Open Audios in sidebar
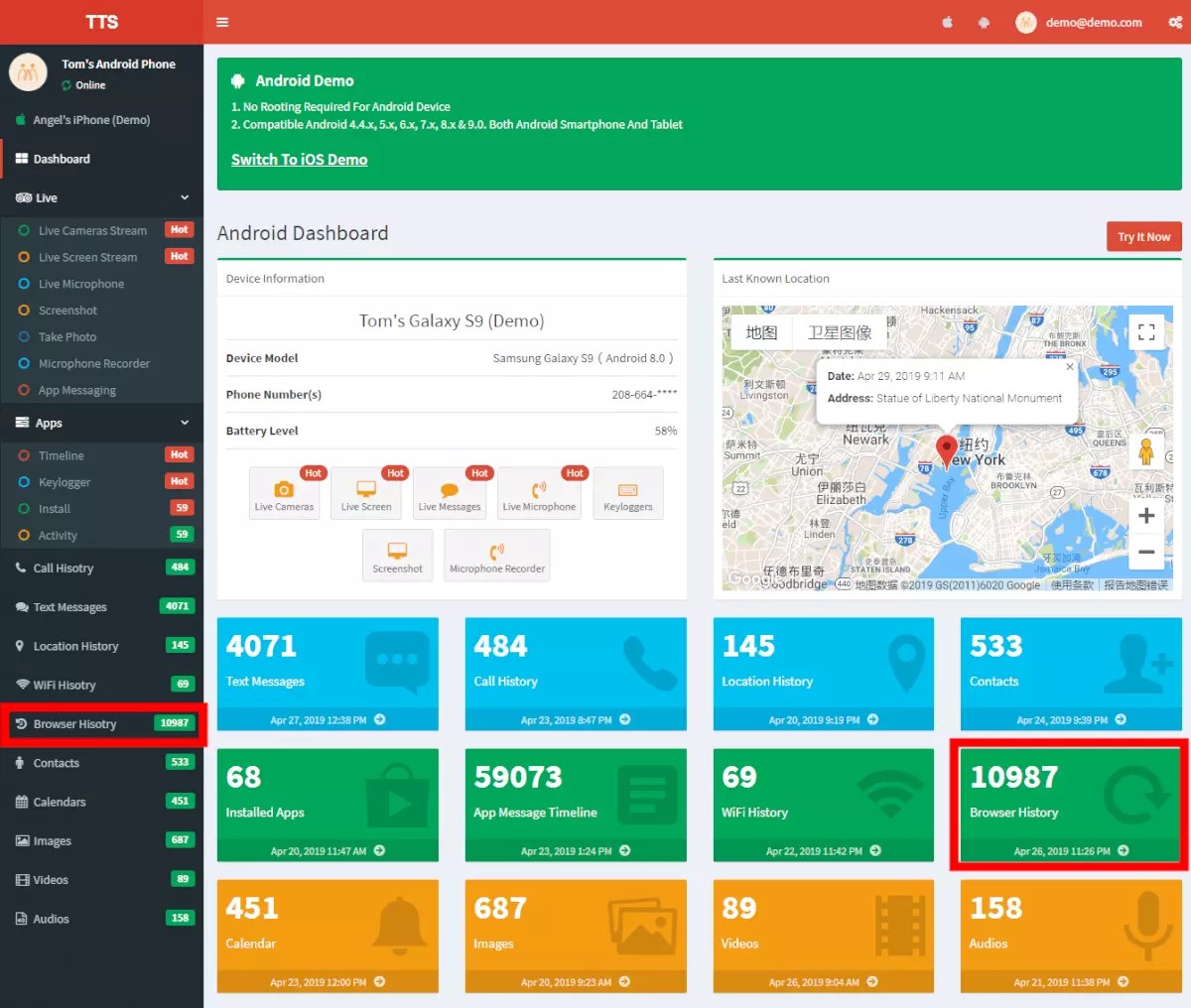Viewport: 1191px width, 1008px height. [101, 919]
